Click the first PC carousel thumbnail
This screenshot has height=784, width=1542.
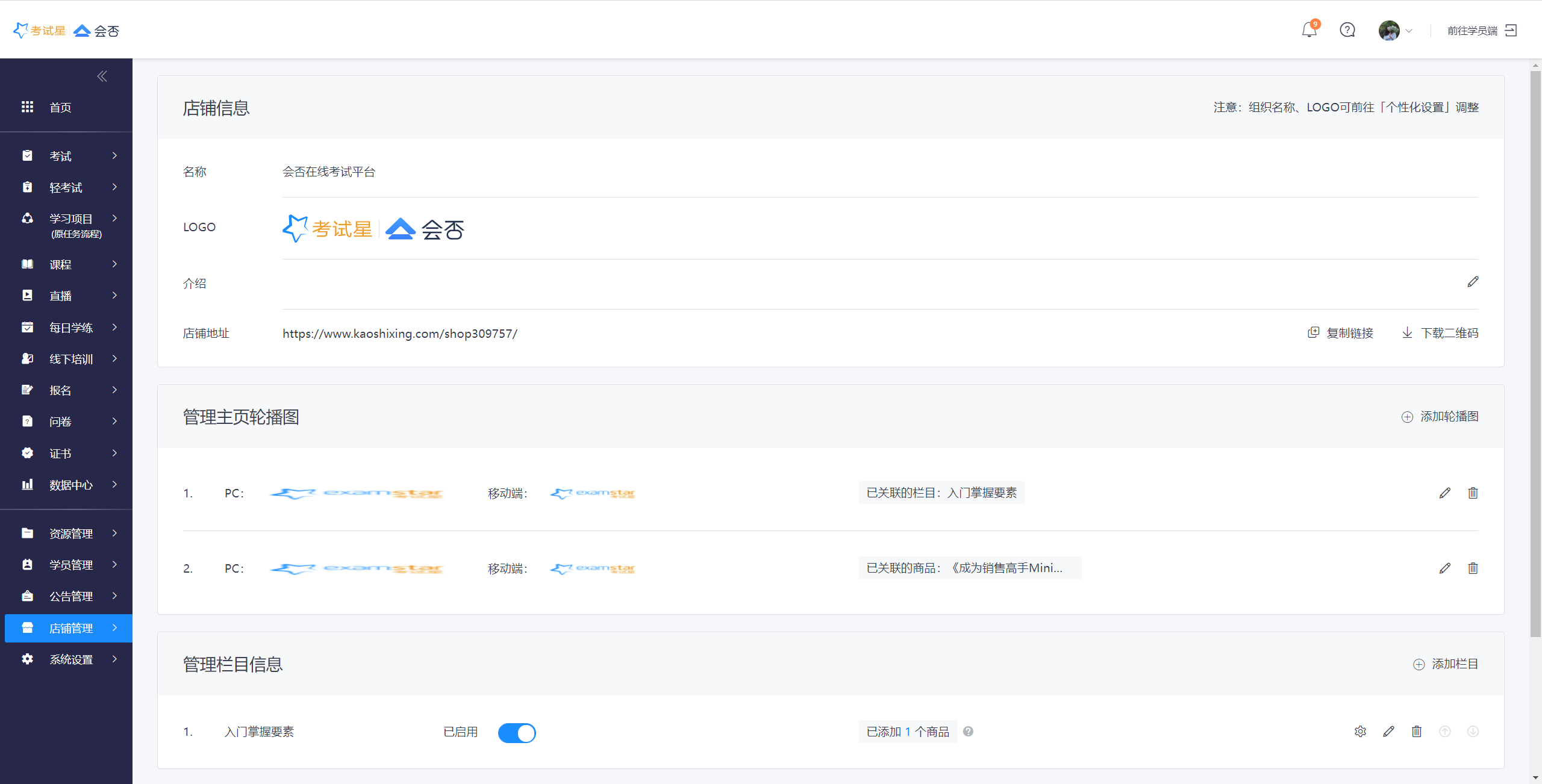coord(357,494)
